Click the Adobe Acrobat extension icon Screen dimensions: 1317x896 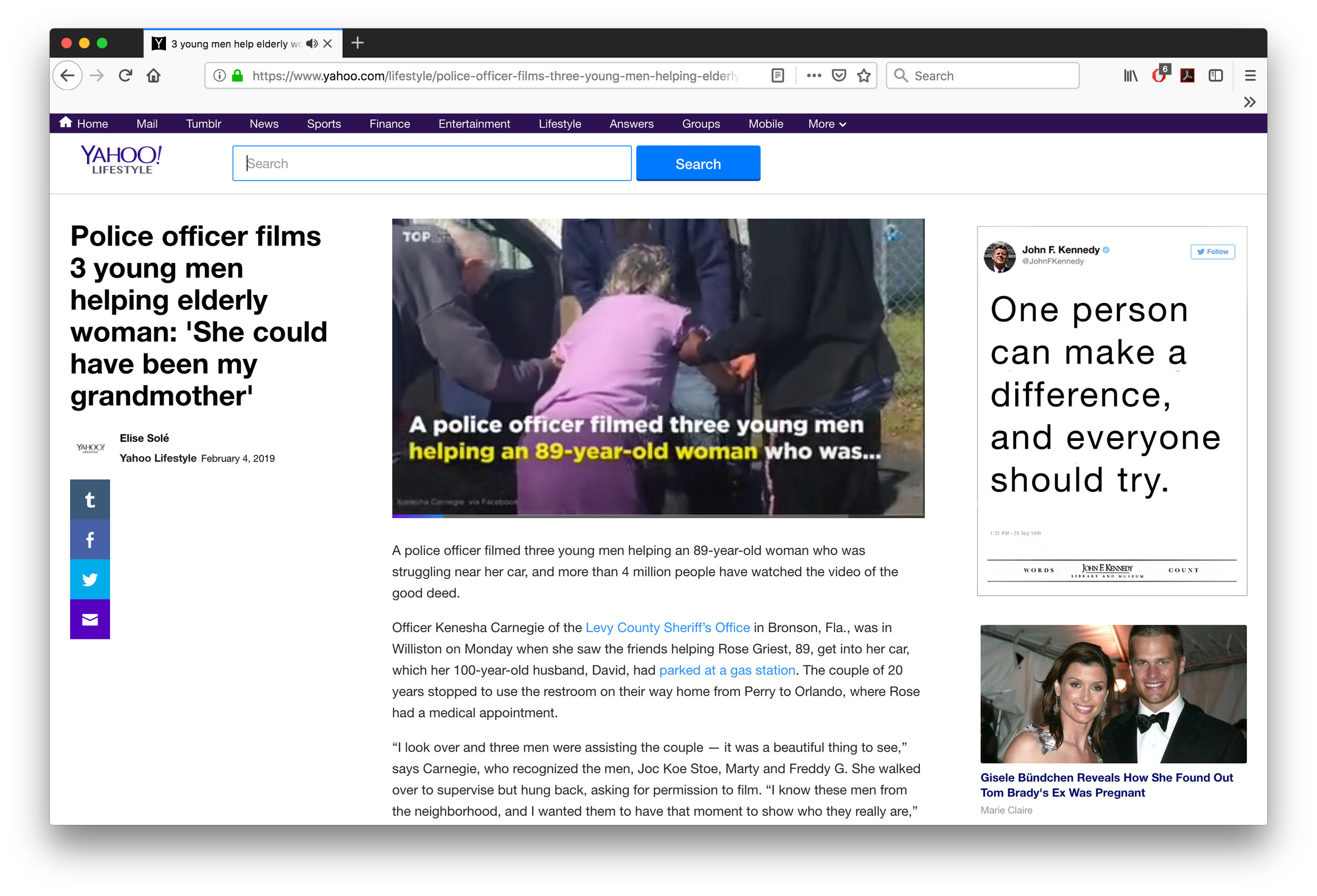(1187, 75)
